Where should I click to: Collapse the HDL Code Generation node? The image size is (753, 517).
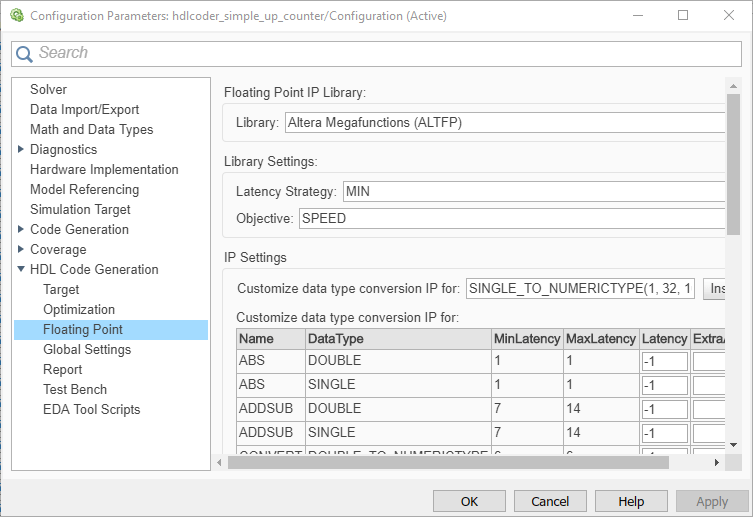coord(21,270)
